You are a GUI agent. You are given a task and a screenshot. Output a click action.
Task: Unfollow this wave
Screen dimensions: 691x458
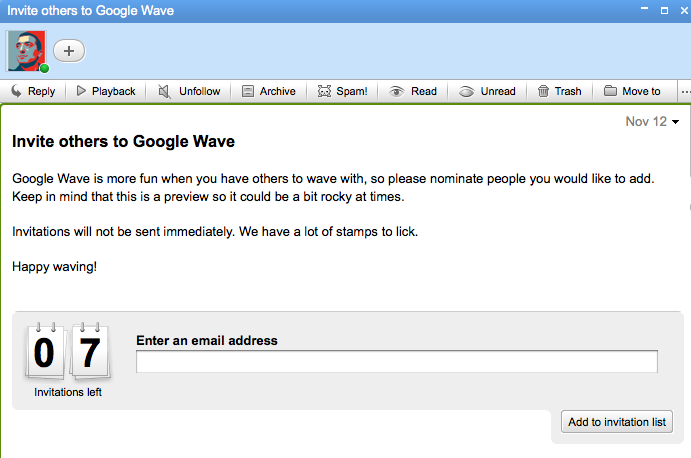[x=189, y=91]
